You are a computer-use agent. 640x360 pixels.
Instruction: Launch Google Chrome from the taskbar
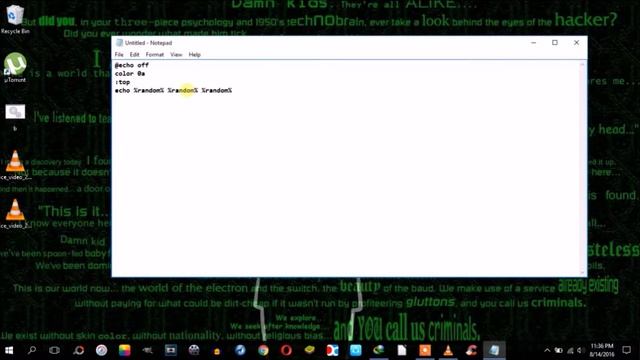coord(263,350)
